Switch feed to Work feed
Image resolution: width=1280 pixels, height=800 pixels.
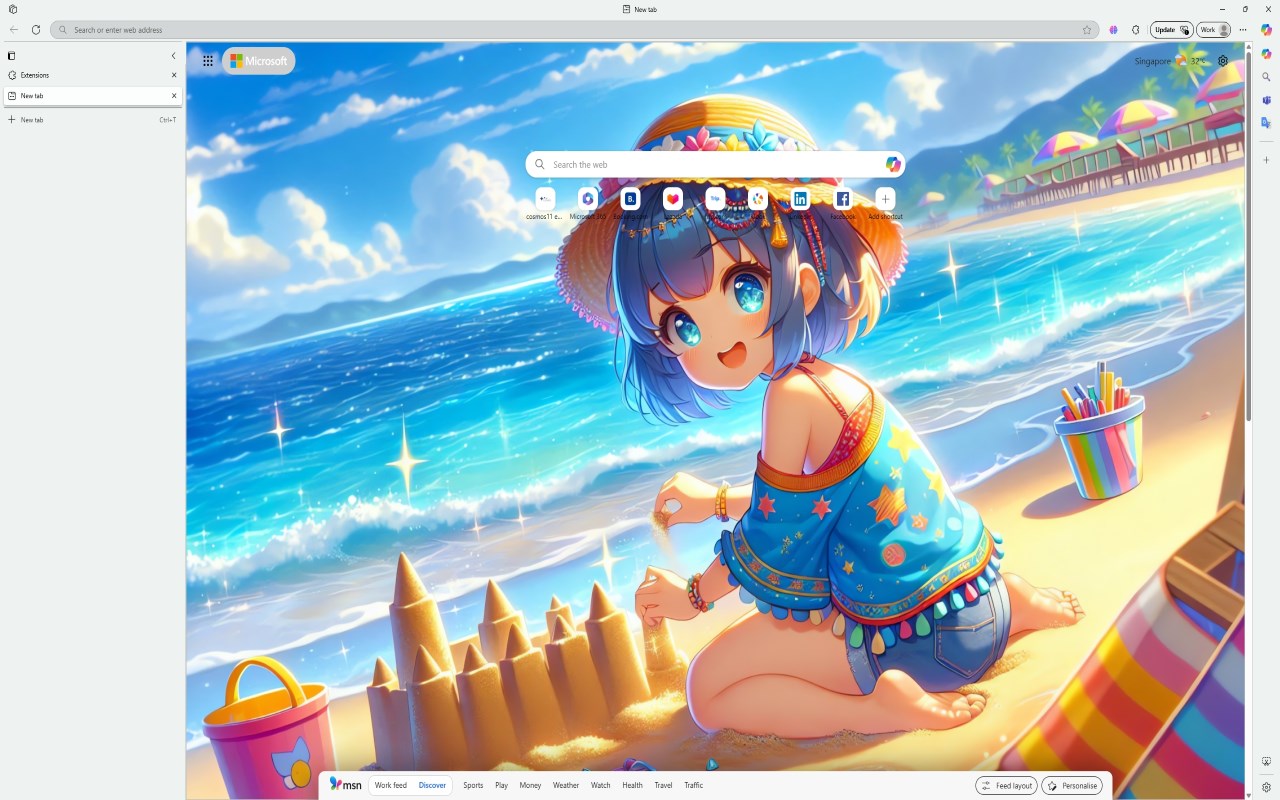coord(391,786)
